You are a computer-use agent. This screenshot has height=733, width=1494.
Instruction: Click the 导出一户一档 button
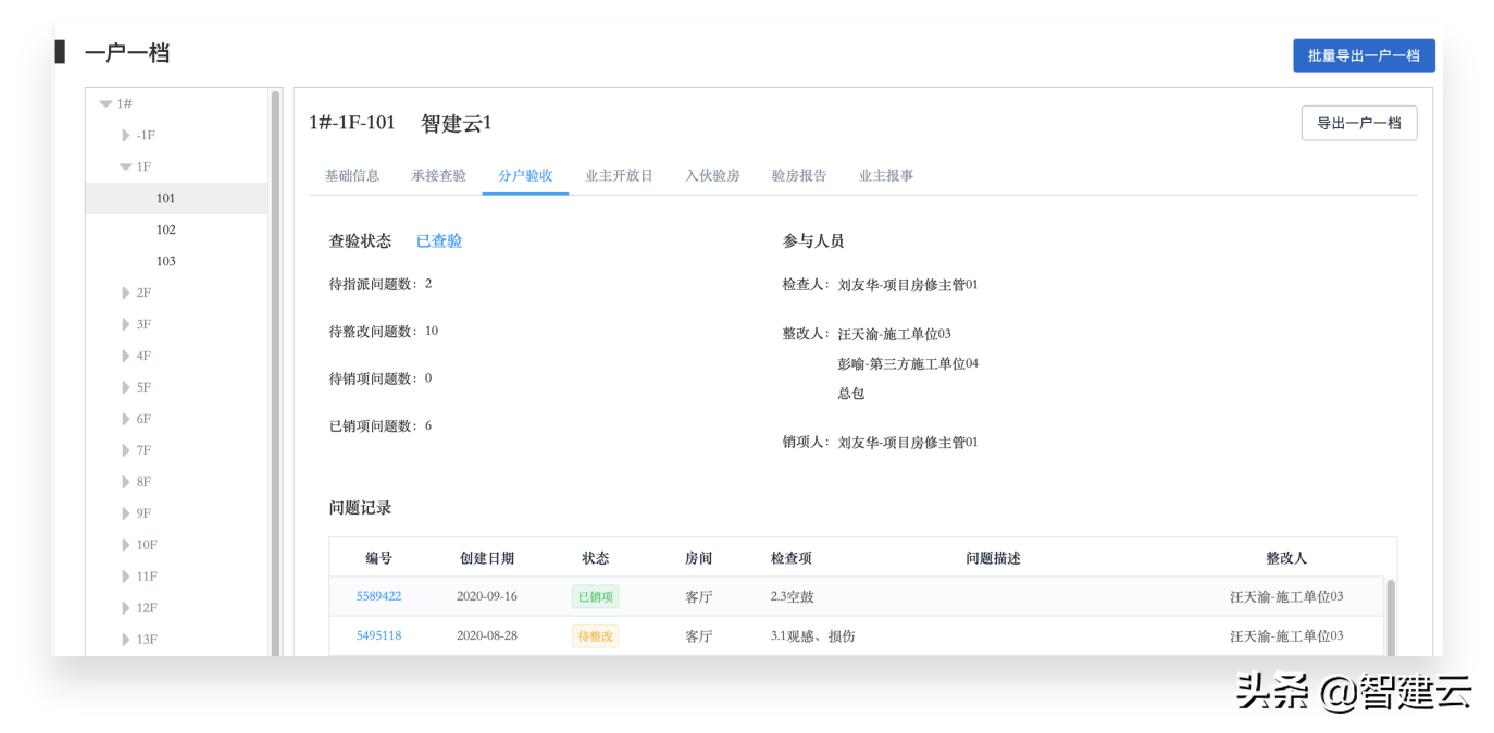tap(1360, 122)
